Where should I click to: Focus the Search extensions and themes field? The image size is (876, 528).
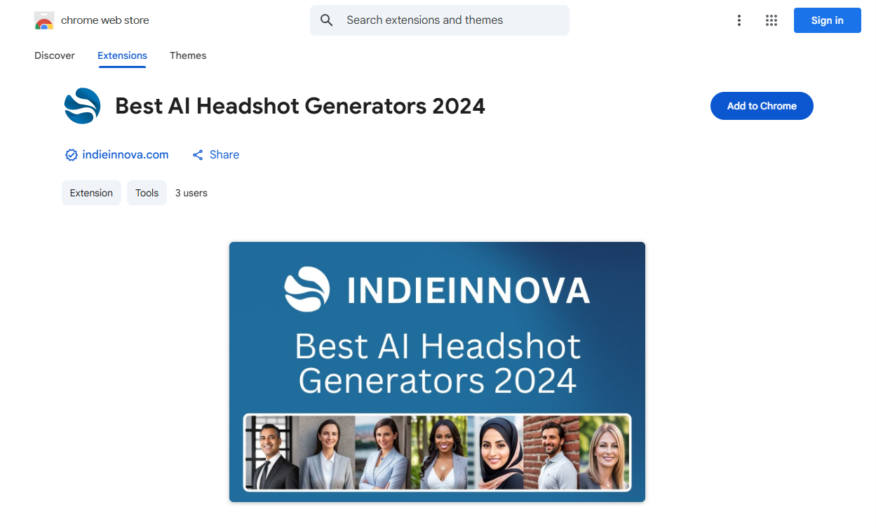pos(440,21)
